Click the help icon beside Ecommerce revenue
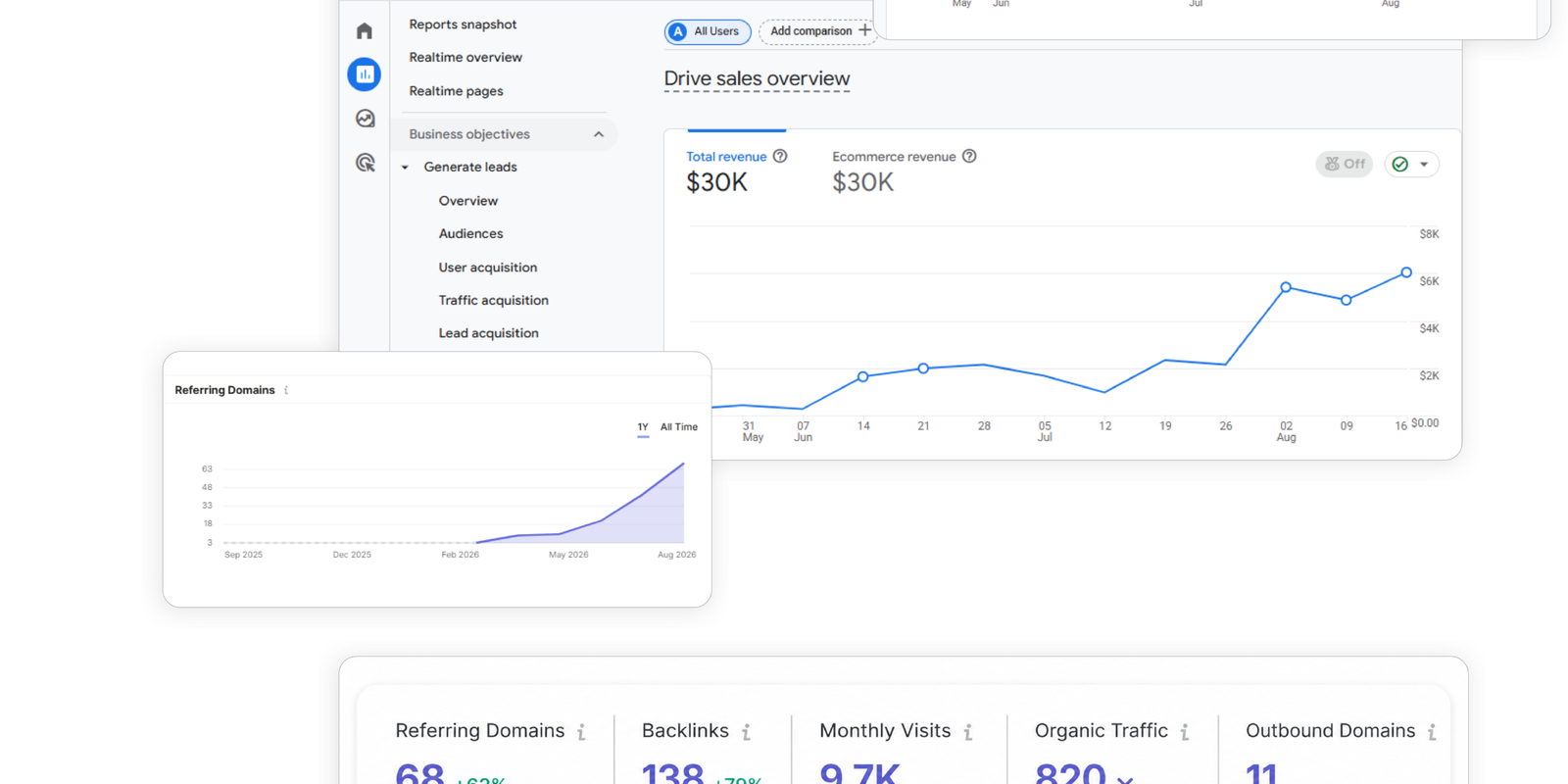Viewport: 1568px width, 784px height. click(969, 156)
